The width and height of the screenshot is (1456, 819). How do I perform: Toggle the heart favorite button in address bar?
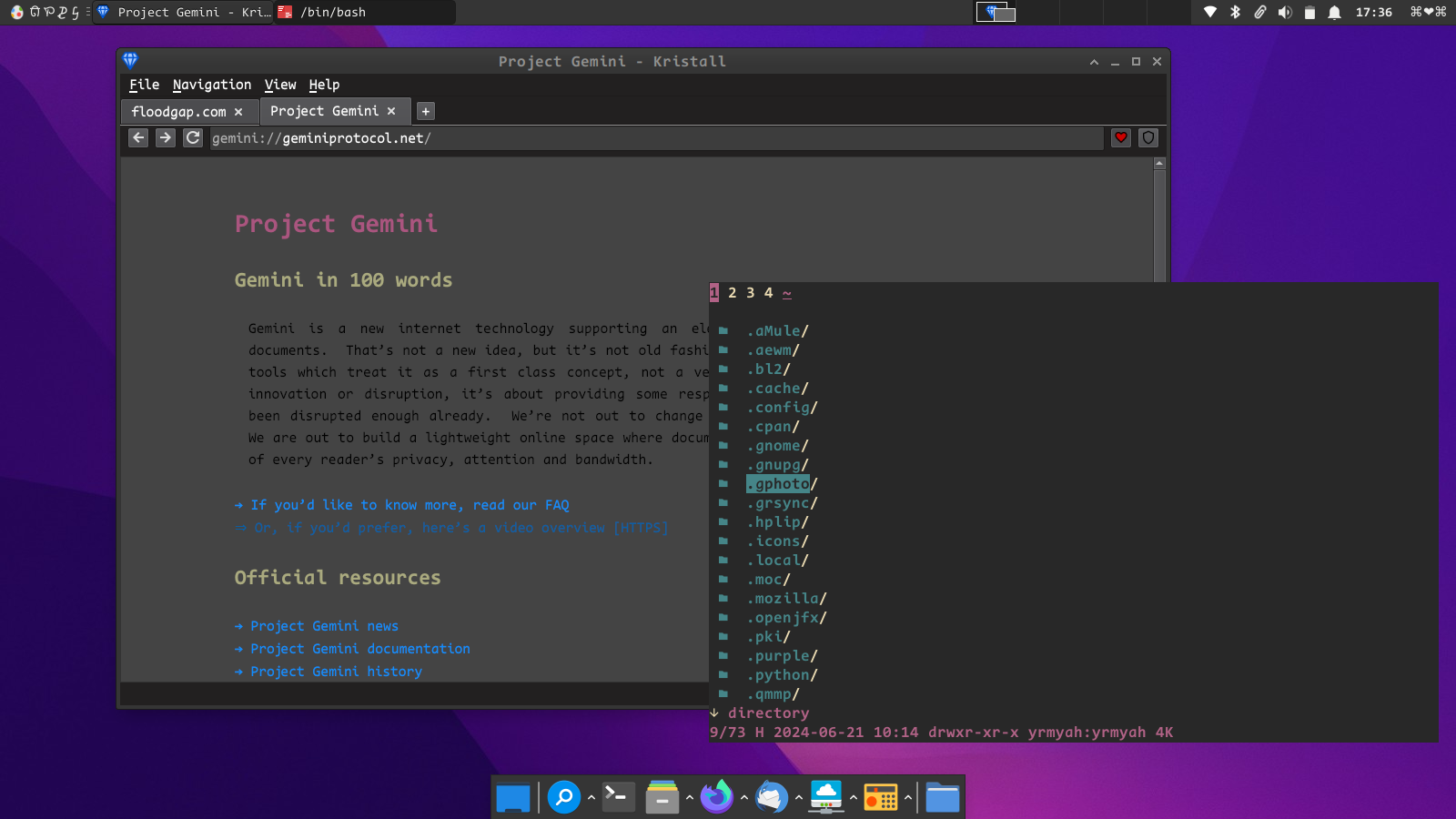[x=1121, y=137]
